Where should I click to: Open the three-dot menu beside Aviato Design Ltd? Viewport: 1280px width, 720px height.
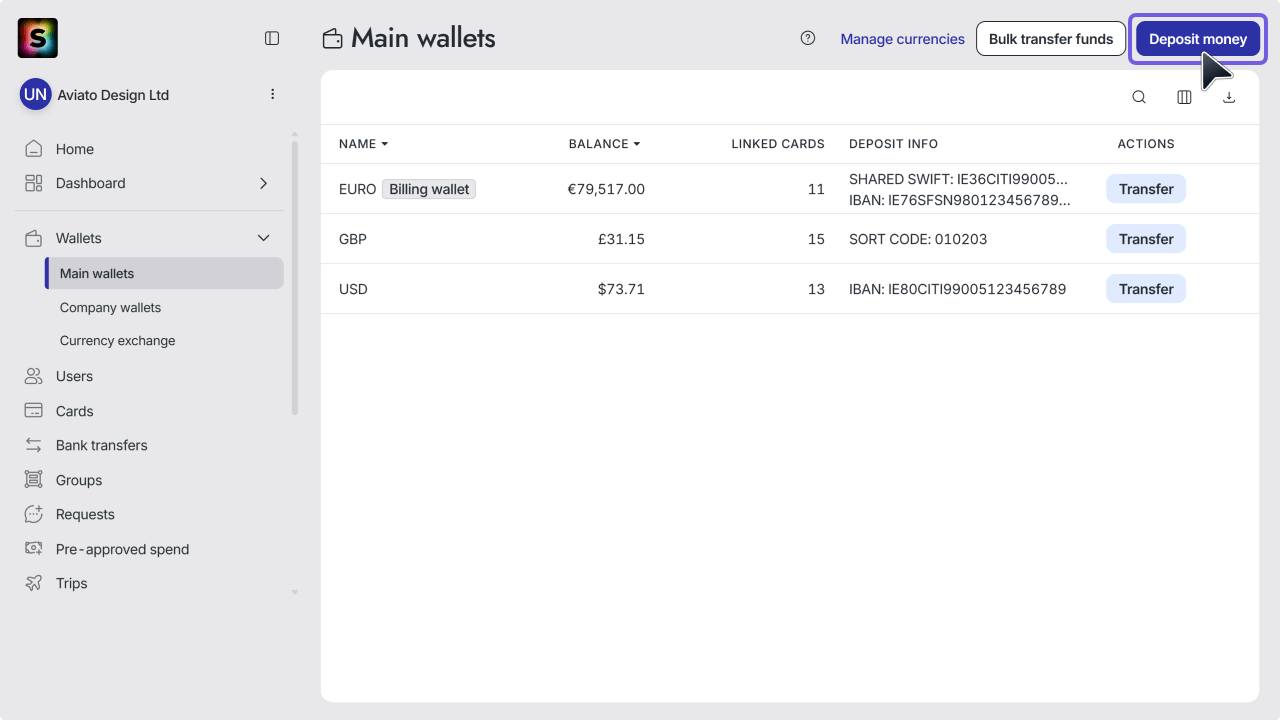tap(273, 94)
